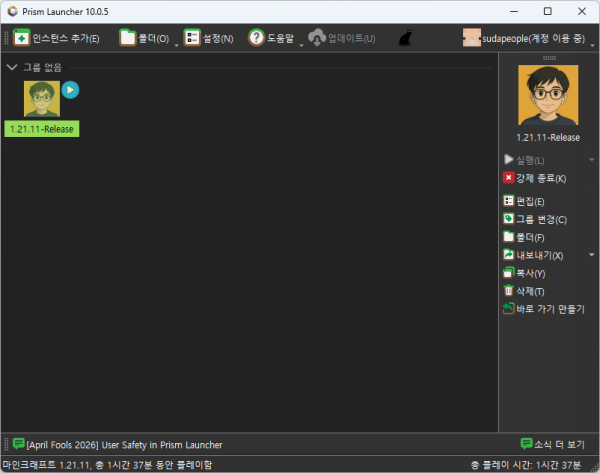Click 복사(Y) copy instance

pyautogui.click(x=524, y=273)
